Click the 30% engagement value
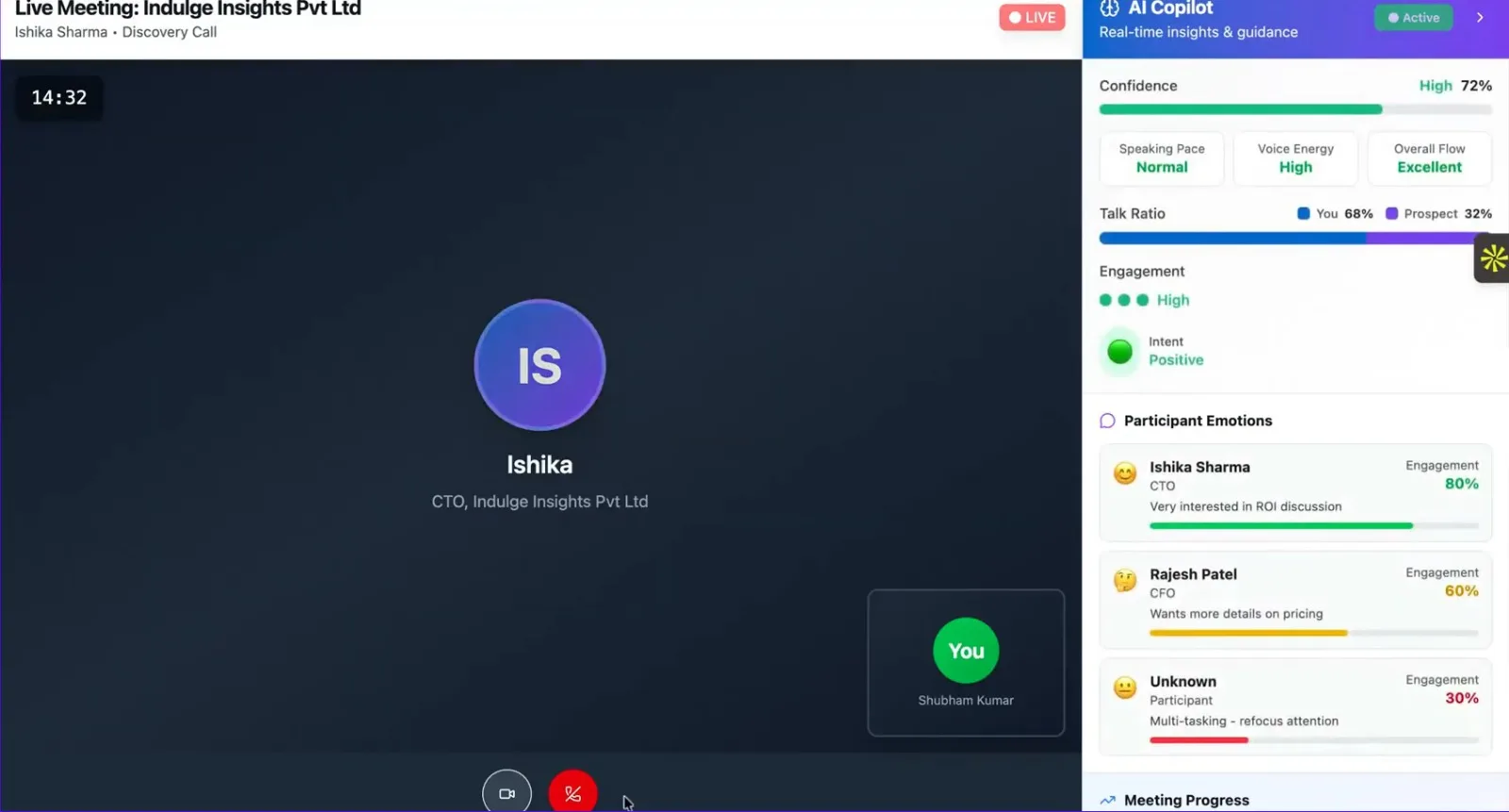 coord(1462,698)
